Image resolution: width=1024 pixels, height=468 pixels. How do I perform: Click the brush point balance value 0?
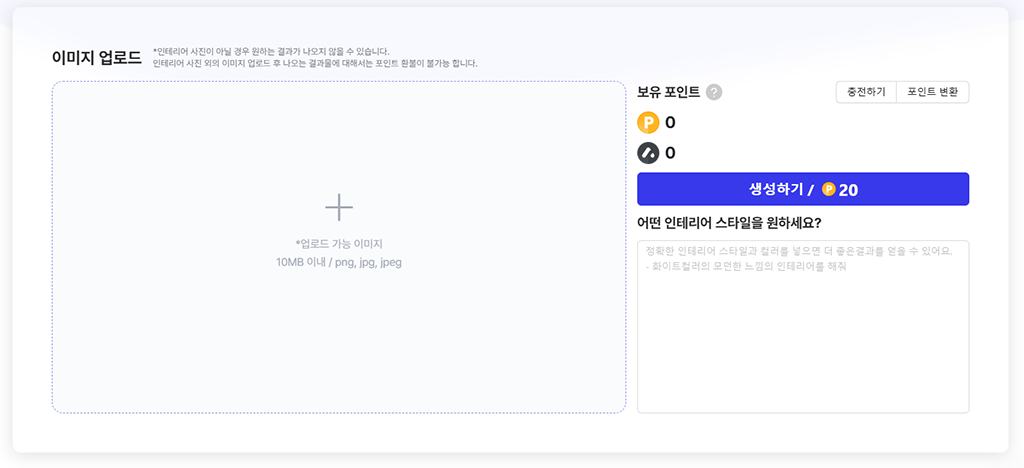coord(670,153)
